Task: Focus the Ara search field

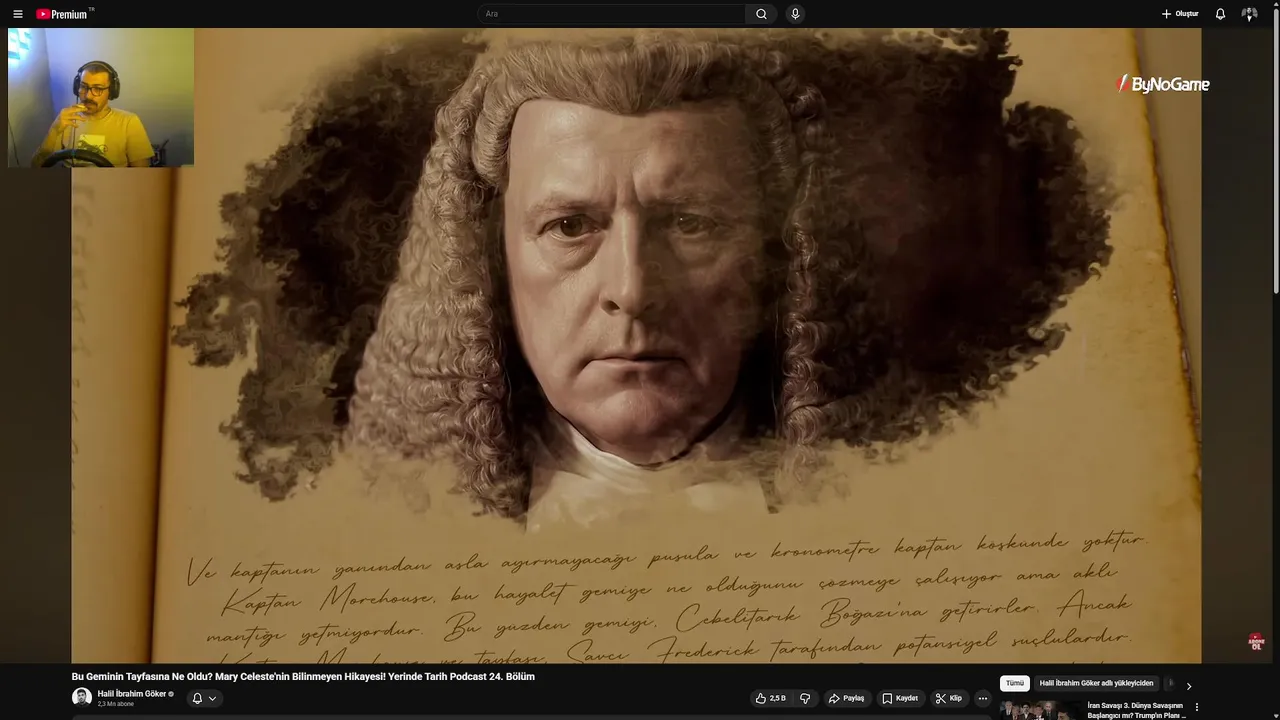Action: 612,14
